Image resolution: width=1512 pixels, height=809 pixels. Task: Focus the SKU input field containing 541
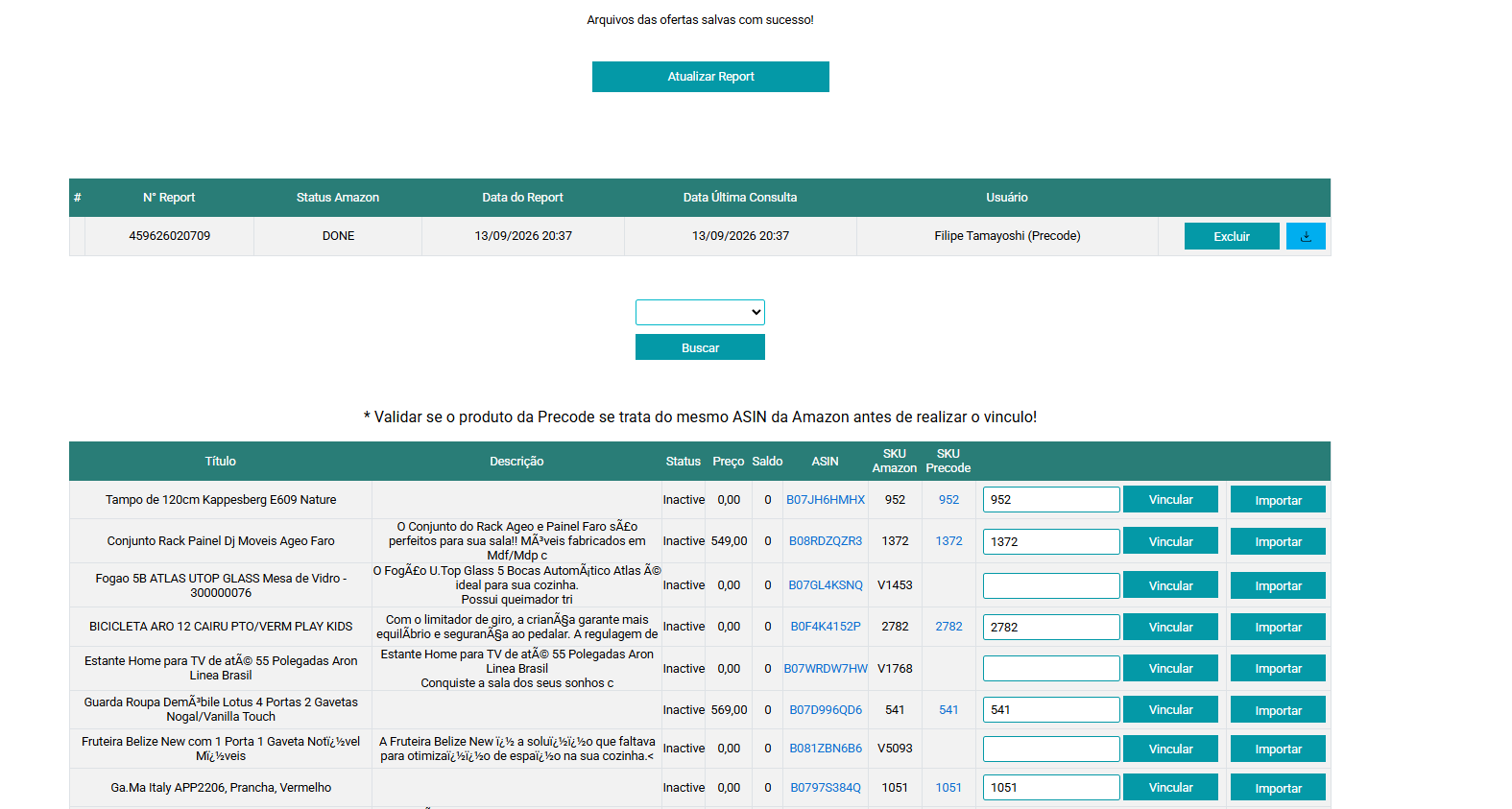point(1051,710)
